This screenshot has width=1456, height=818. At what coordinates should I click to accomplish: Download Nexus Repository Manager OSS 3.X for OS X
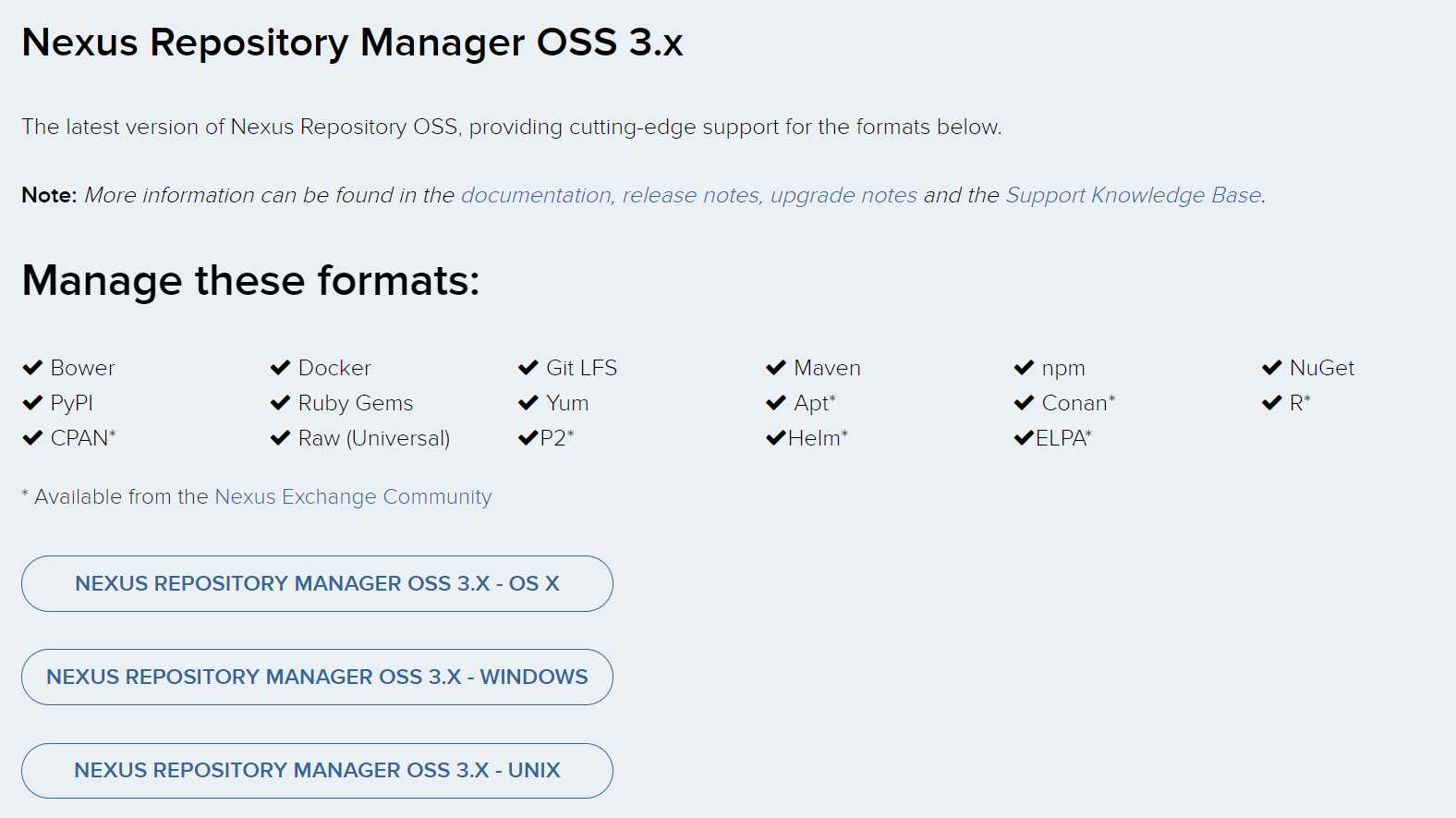(x=317, y=583)
